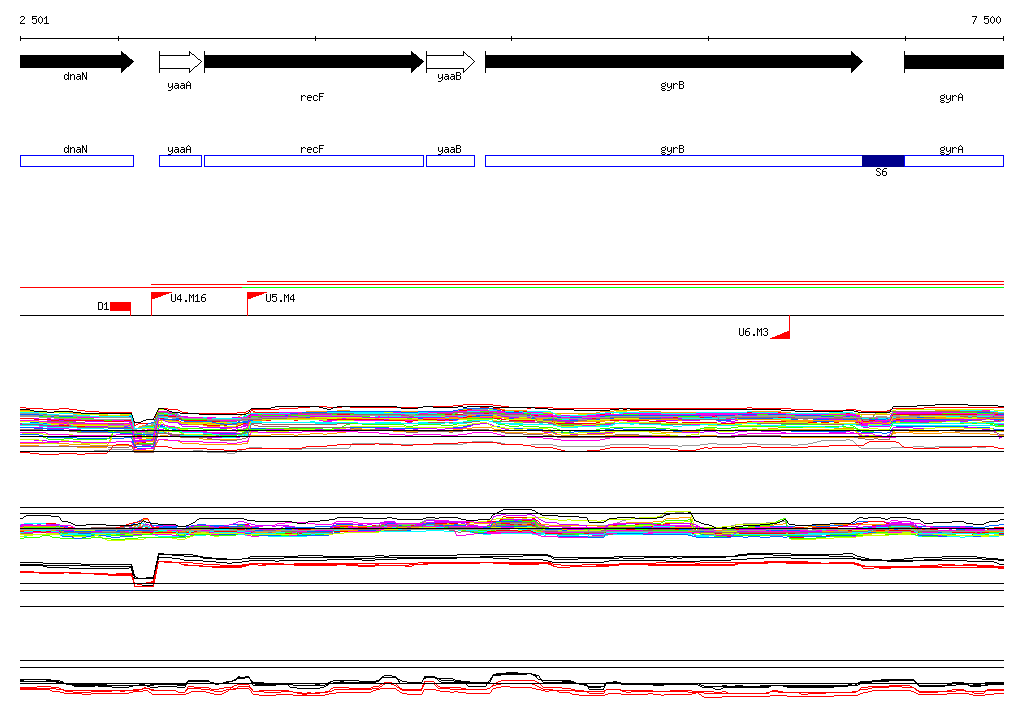Click the gyrA label under the black bar
The height and width of the screenshot is (714, 1024).
click(952, 97)
